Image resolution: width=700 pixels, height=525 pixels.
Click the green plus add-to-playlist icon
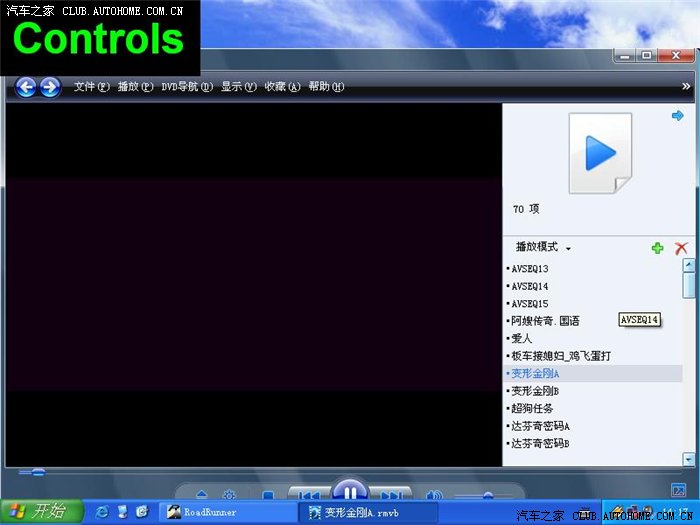click(657, 248)
